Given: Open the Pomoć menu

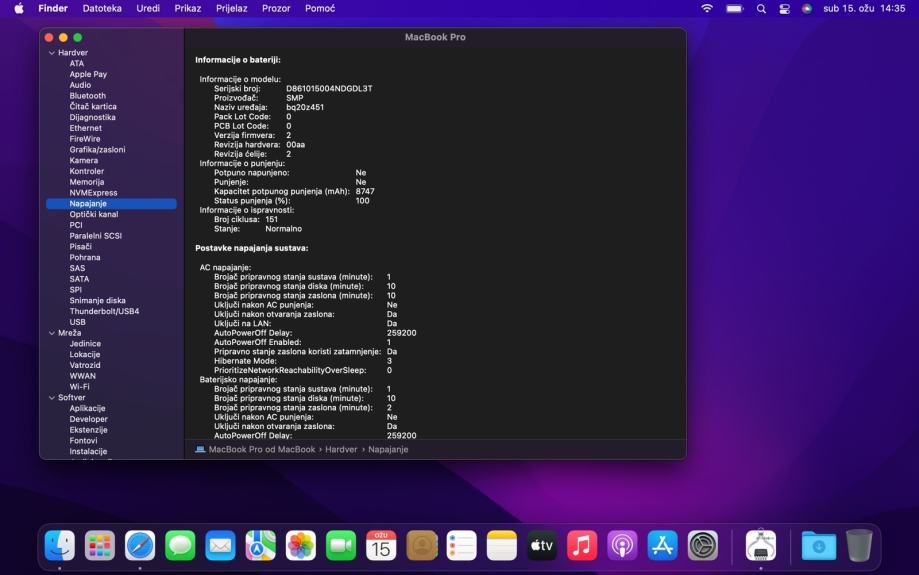Looking at the screenshot, I should click(320, 8).
